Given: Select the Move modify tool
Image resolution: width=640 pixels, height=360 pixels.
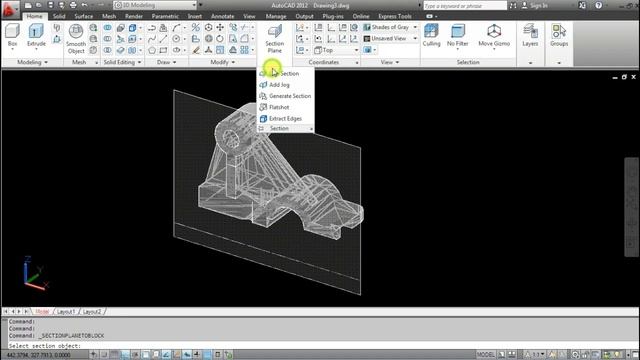Looking at the screenshot, I should [x=220, y=27].
